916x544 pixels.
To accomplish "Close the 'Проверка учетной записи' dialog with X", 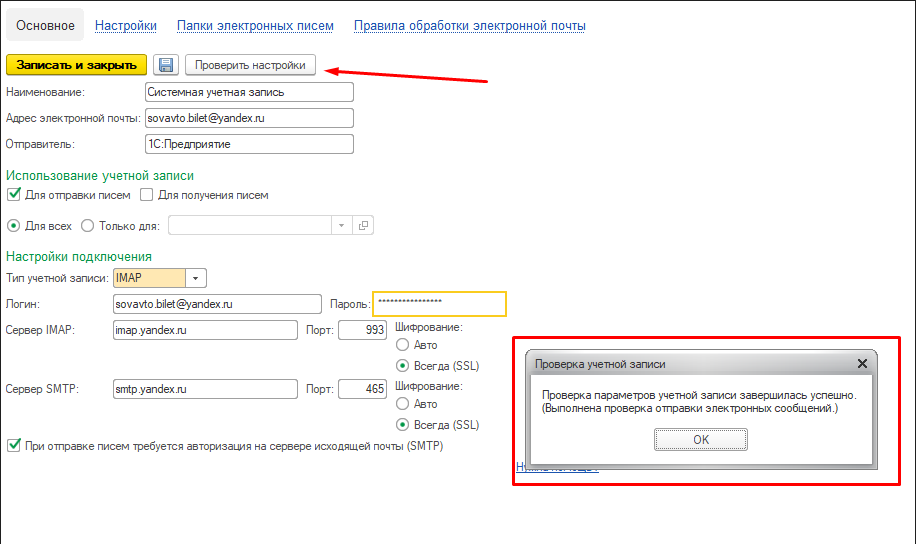I will point(862,365).
